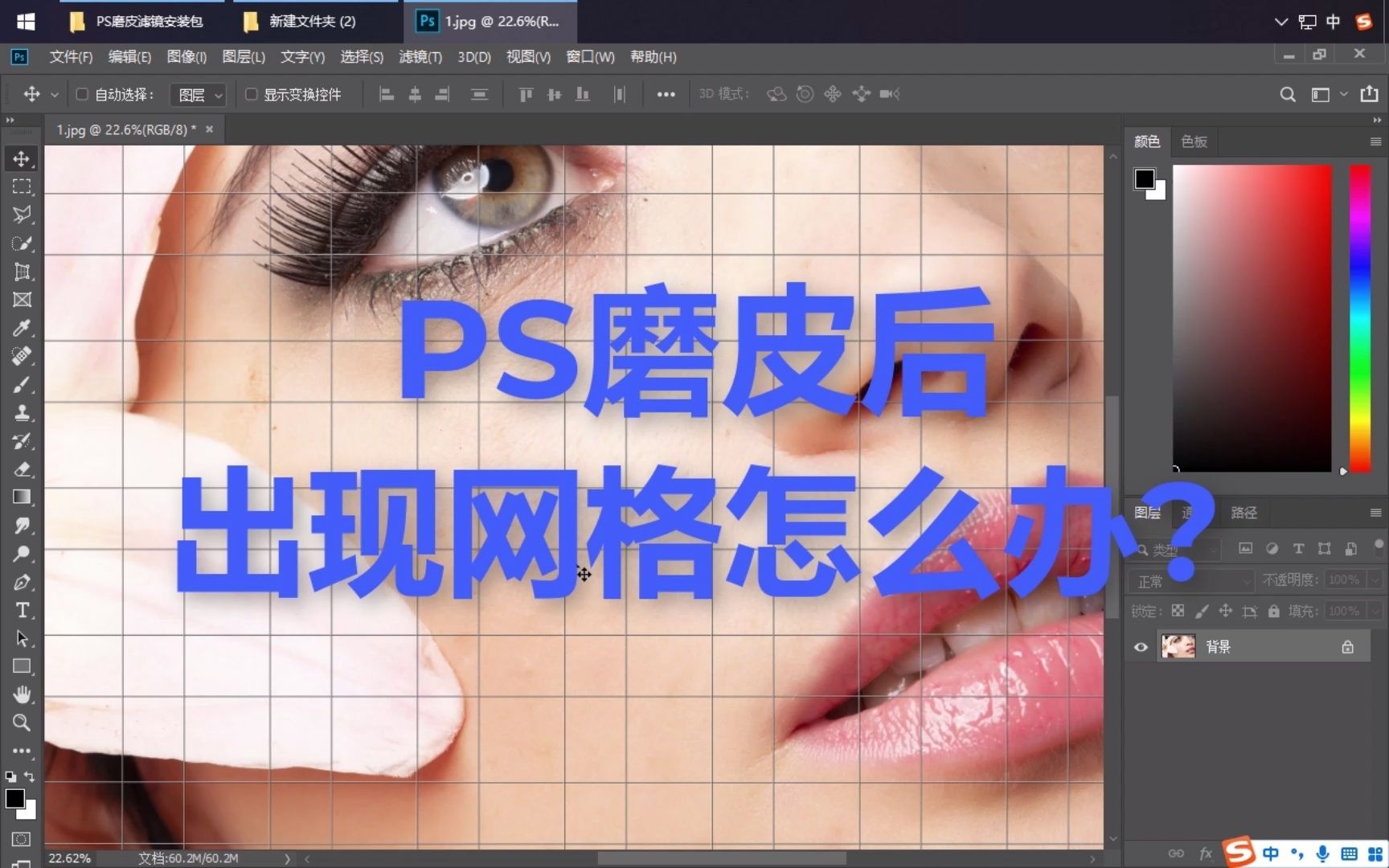
Task: Click the share image button top right
Action: click(1370, 94)
